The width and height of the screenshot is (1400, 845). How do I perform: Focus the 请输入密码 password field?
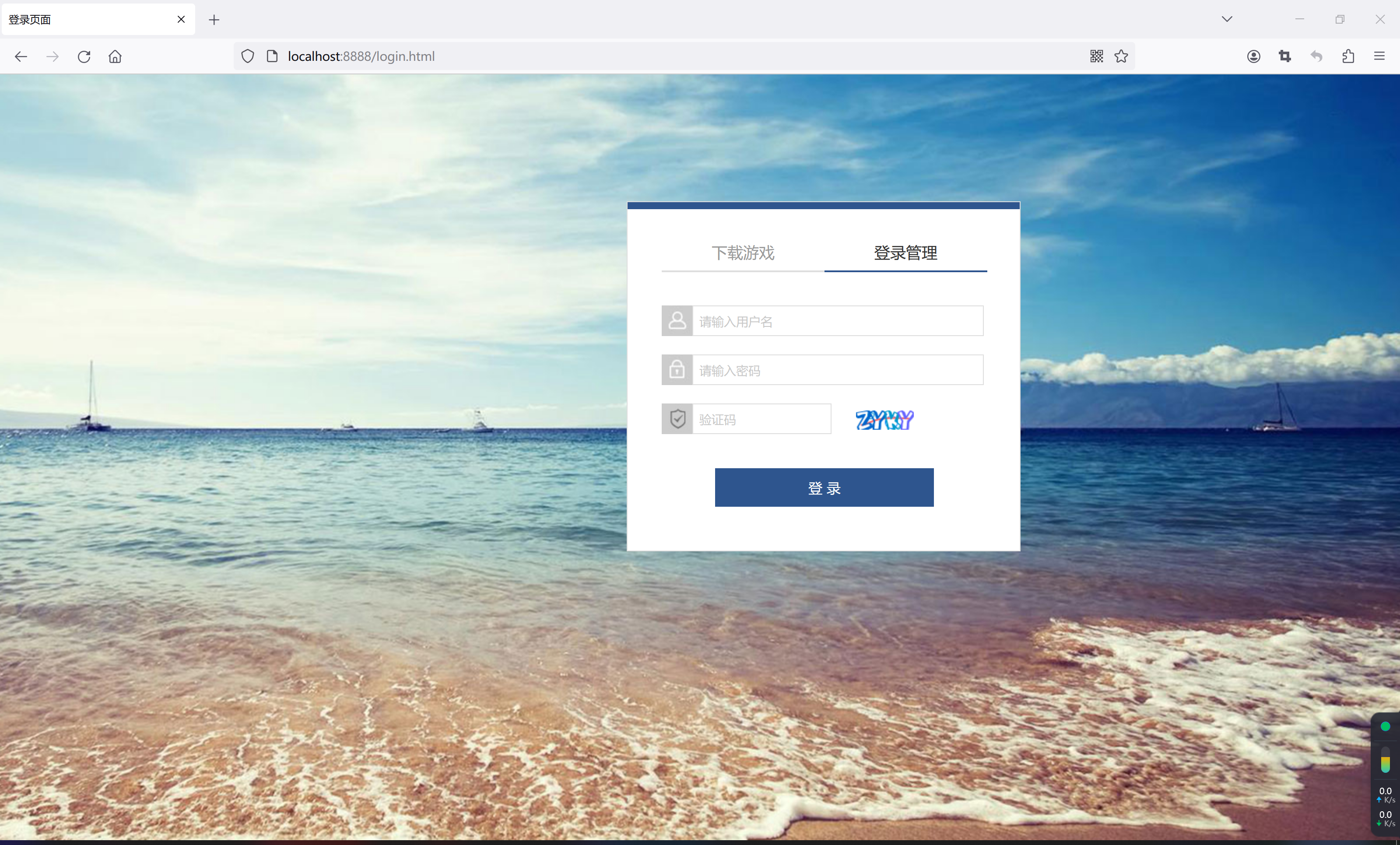(838, 370)
